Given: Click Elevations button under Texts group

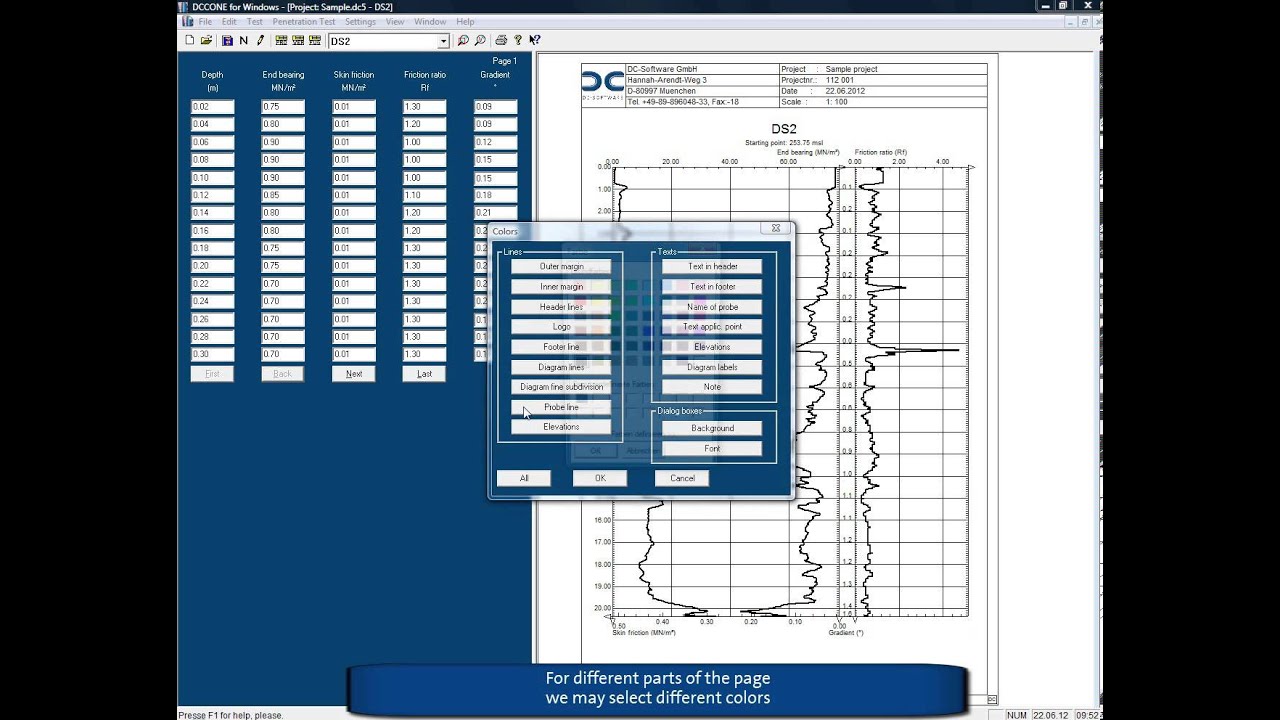Looking at the screenshot, I should pyautogui.click(x=712, y=347).
